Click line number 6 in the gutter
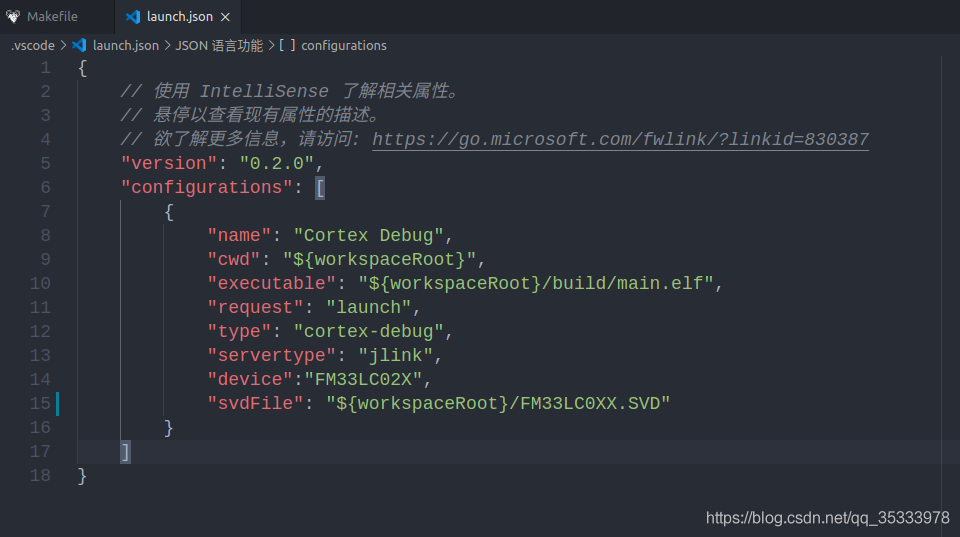Image resolution: width=960 pixels, height=537 pixels. click(46, 187)
